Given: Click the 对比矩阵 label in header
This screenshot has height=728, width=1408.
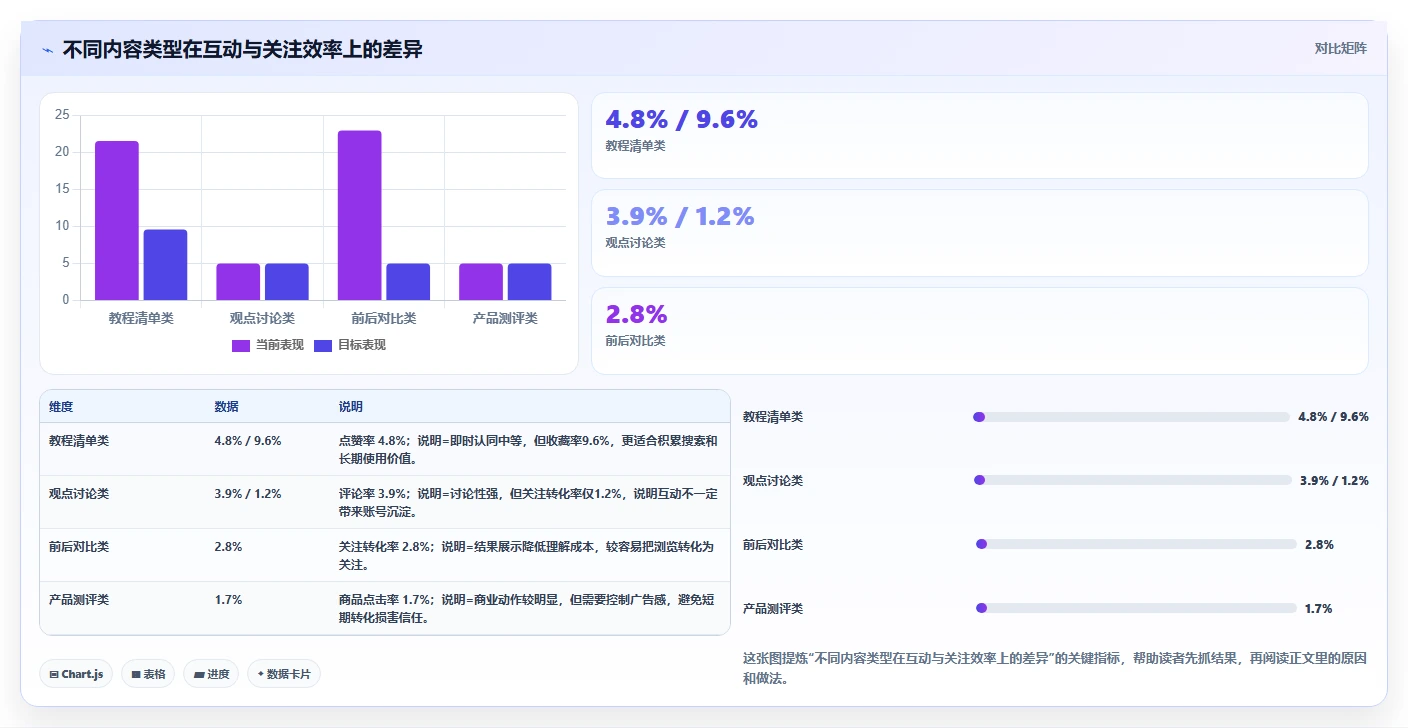Looking at the screenshot, I should pyautogui.click(x=1340, y=48).
